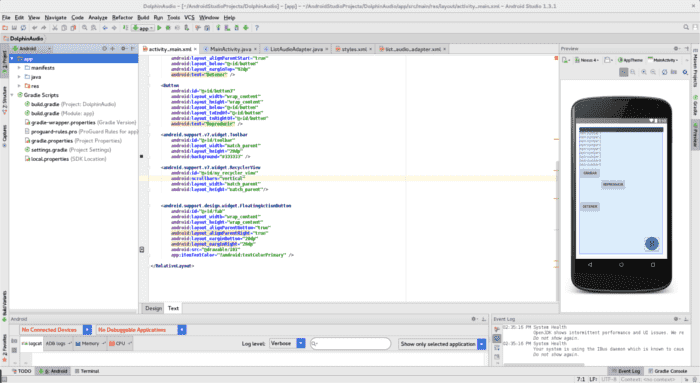Click the Replace toolbar icon

click(93, 28)
